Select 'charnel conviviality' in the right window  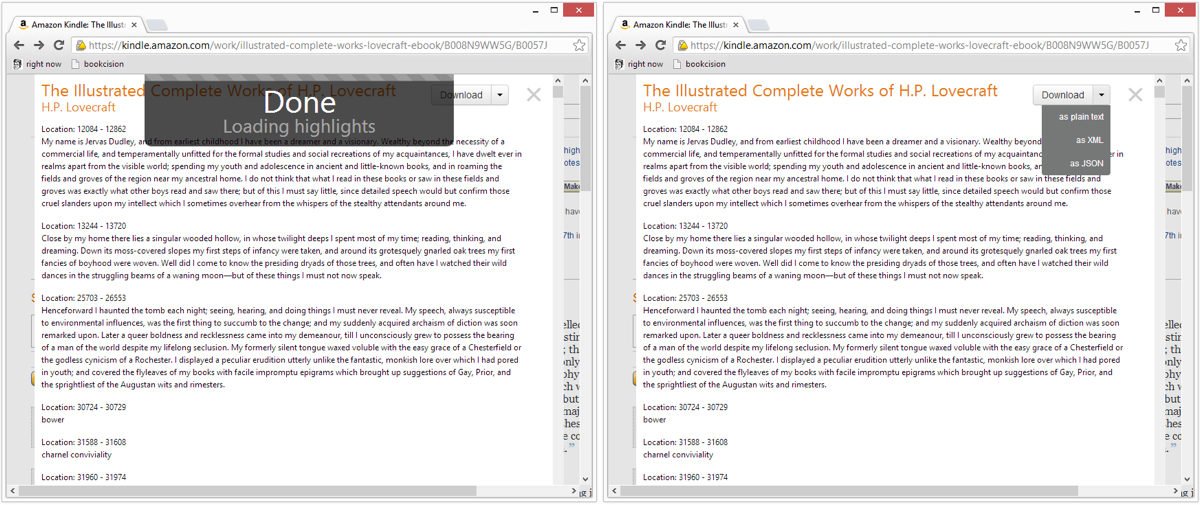pyautogui.click(x=678, y=455)
